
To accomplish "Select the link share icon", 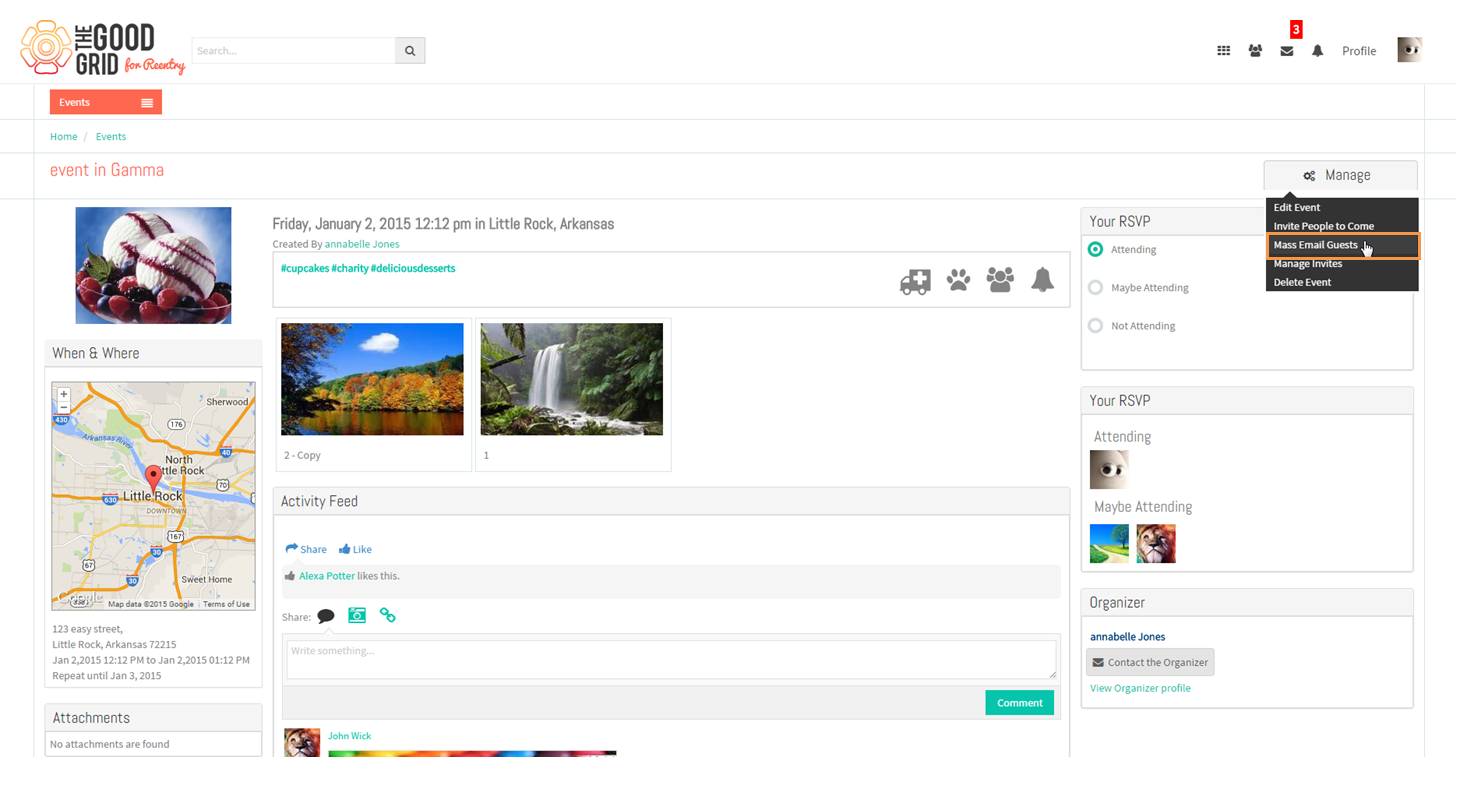I will [x=388, y=615].
